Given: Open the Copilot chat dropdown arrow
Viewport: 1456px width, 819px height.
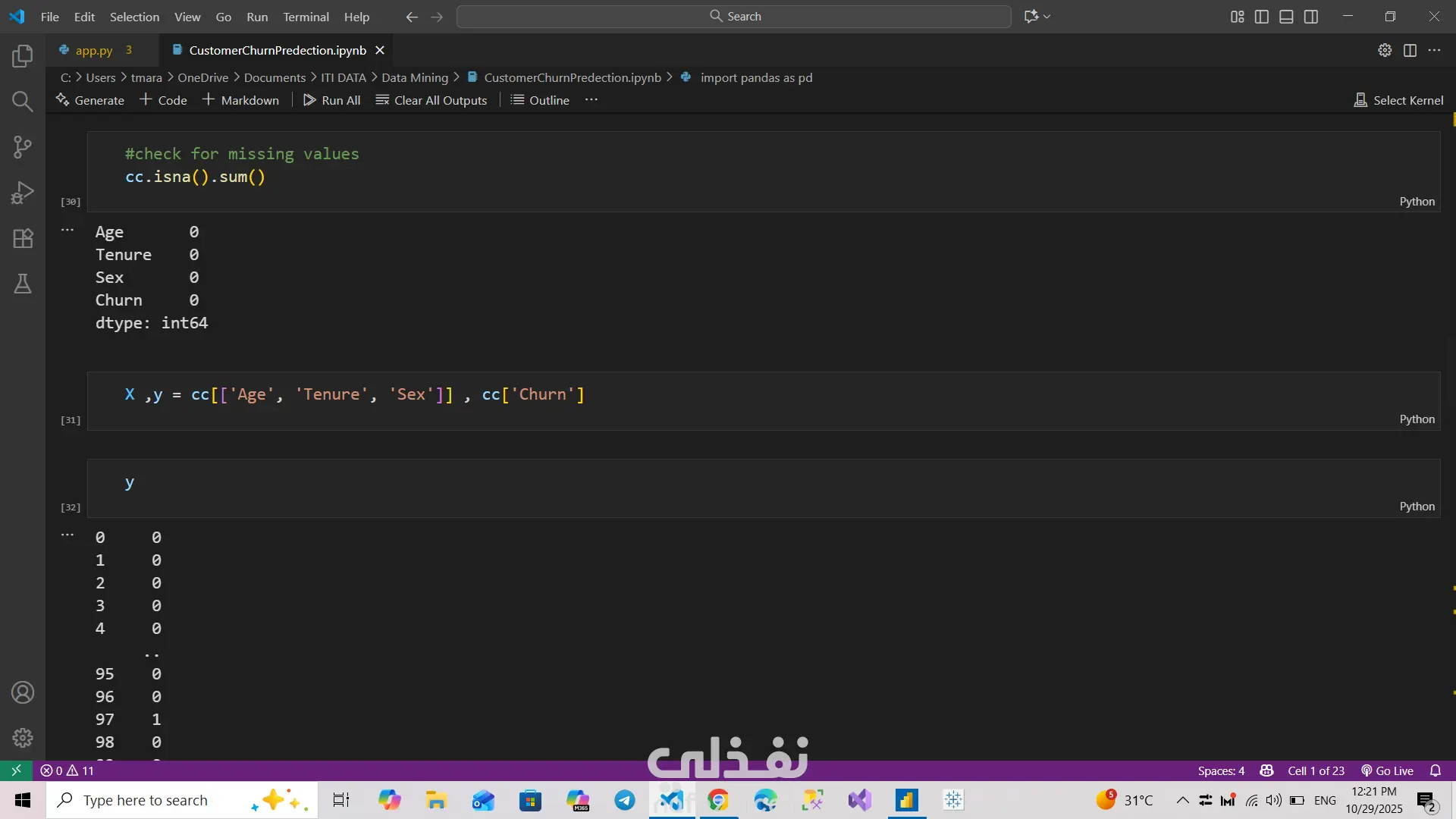Looking at the screenshot, I should point(1047,17).
